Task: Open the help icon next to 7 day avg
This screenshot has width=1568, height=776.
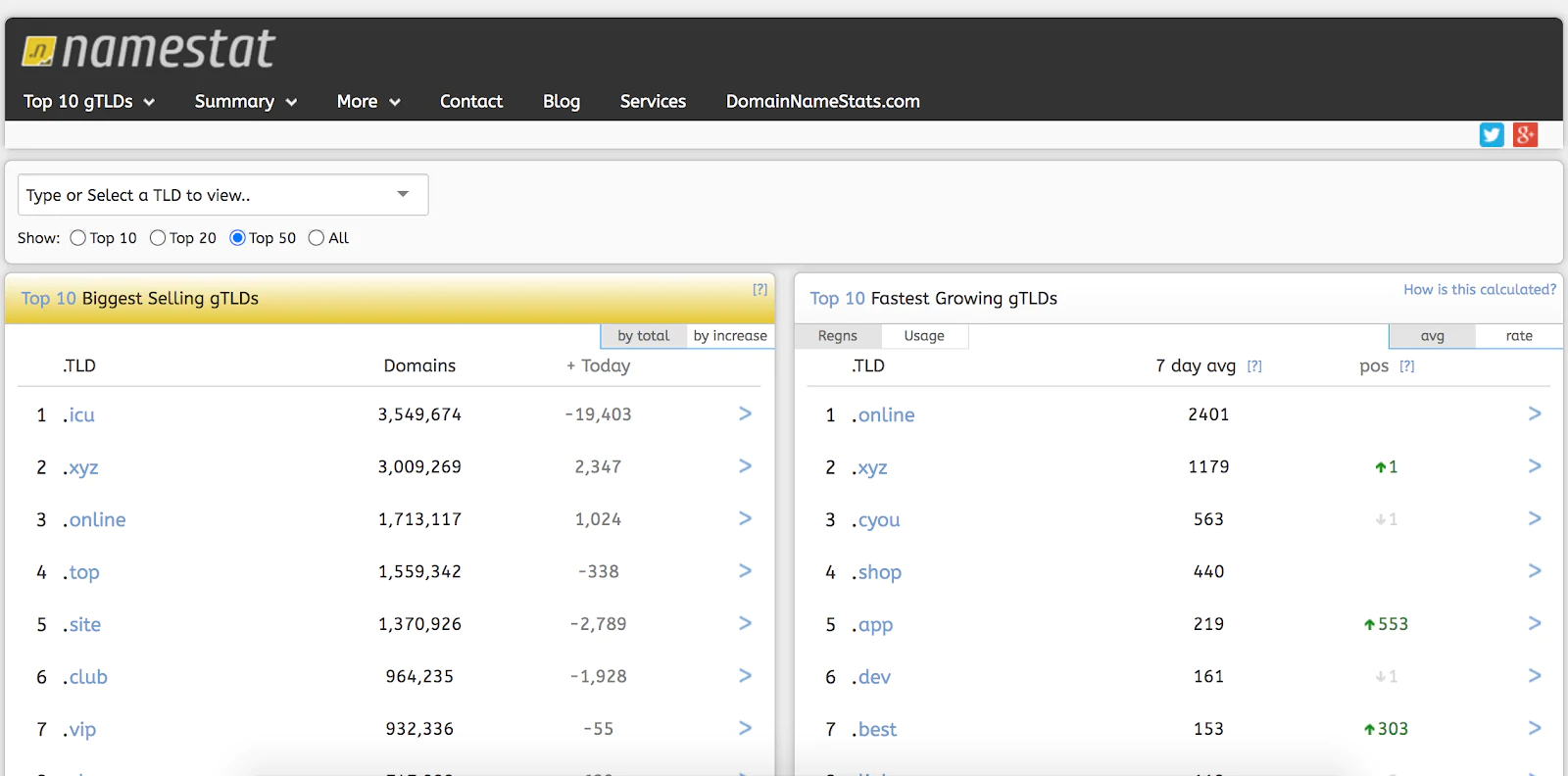Action: (x=1254, y=366)
